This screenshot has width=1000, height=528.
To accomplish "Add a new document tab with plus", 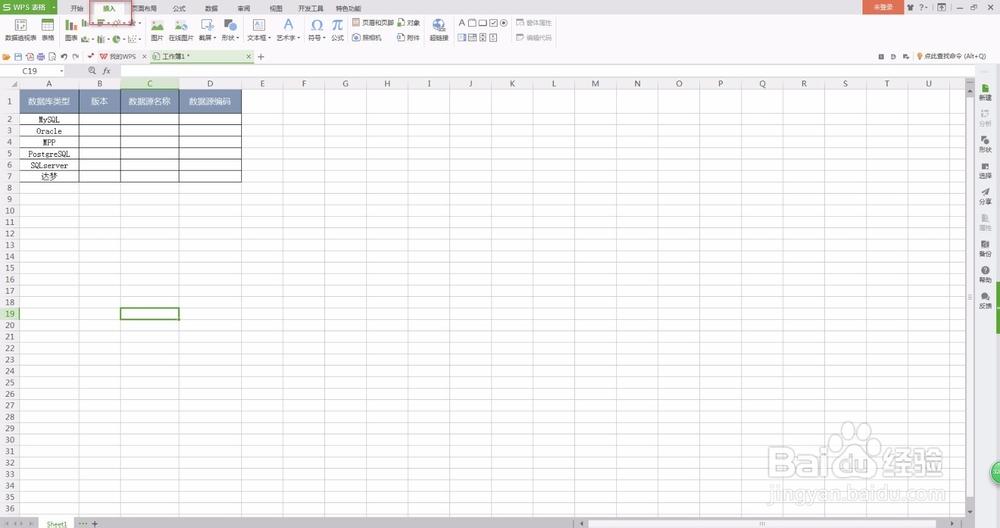I will click(x=260, y=57).
